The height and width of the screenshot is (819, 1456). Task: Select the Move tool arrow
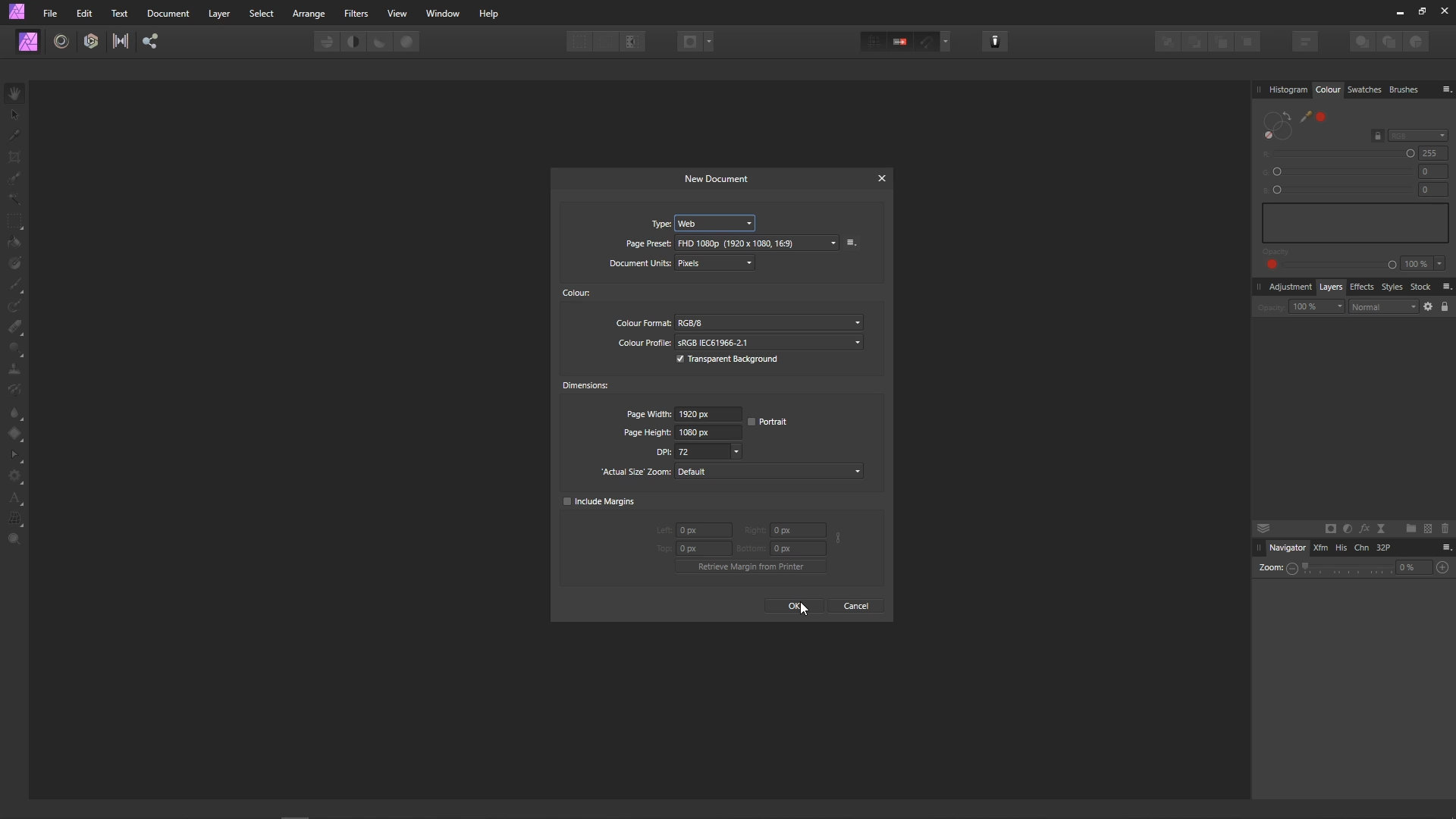pos(14,115)
